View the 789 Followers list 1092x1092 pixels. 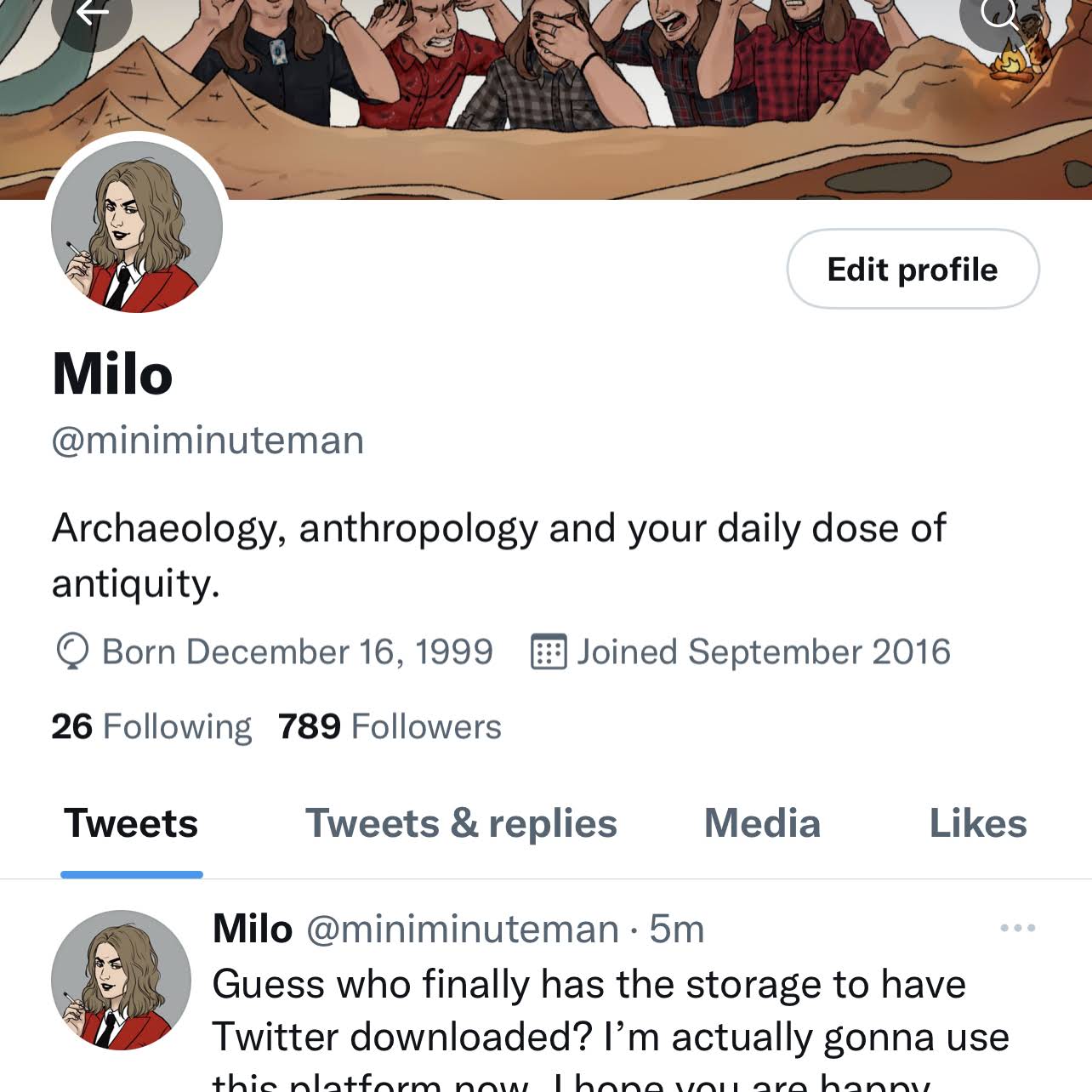[390, 727]
